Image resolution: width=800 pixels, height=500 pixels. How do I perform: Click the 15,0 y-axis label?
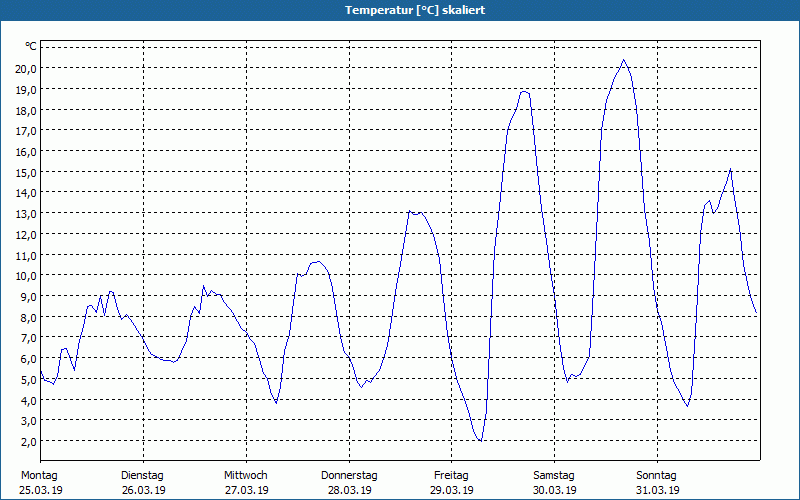(26, 172)
